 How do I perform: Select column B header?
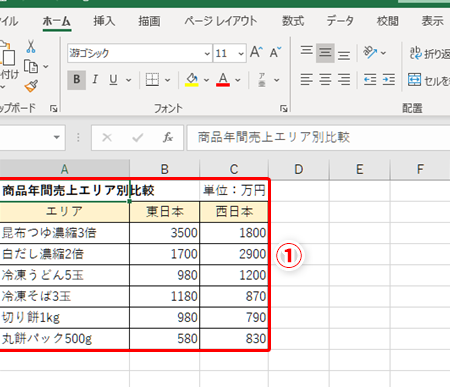click(165, 169)
